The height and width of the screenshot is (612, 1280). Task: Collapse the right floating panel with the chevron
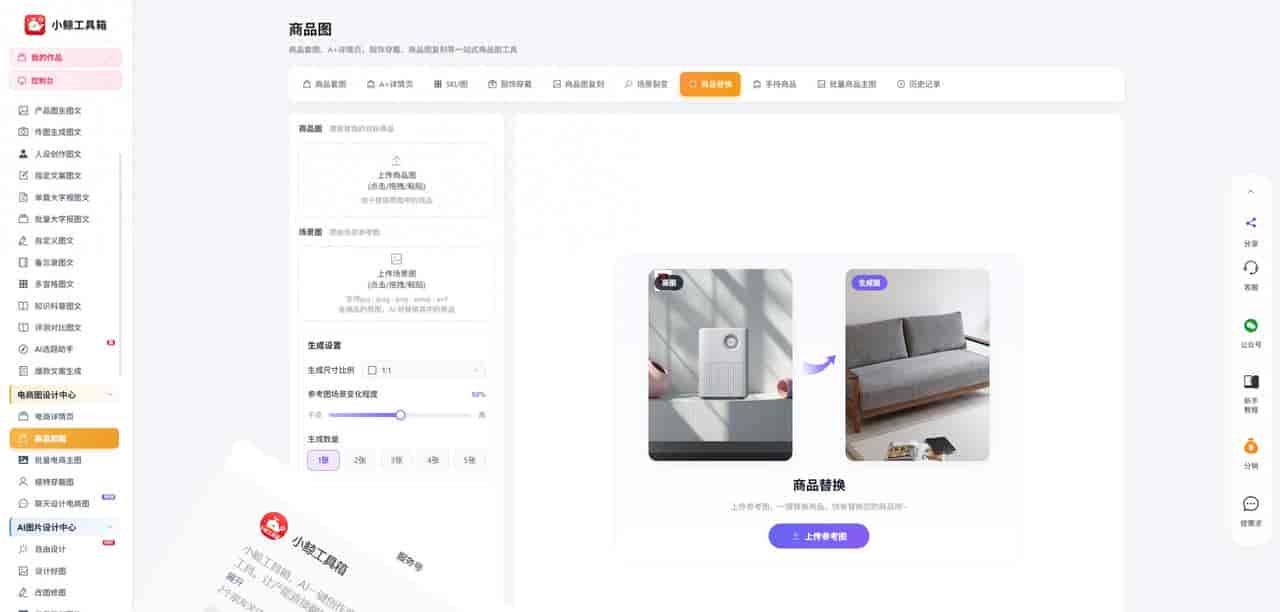[1250, 192]
